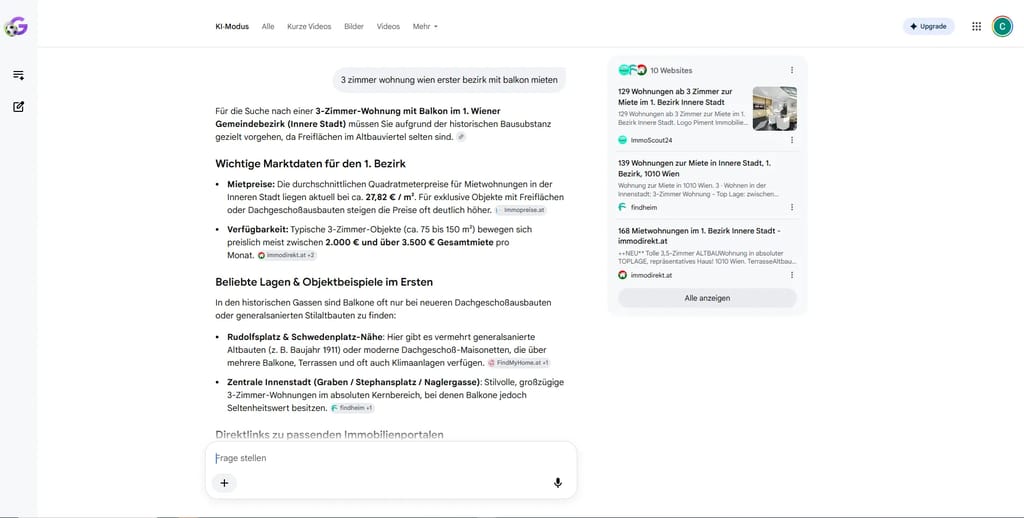Screen dimensions: 1024x518
Task: Open the AI mode history list icon
Action: 18,75
